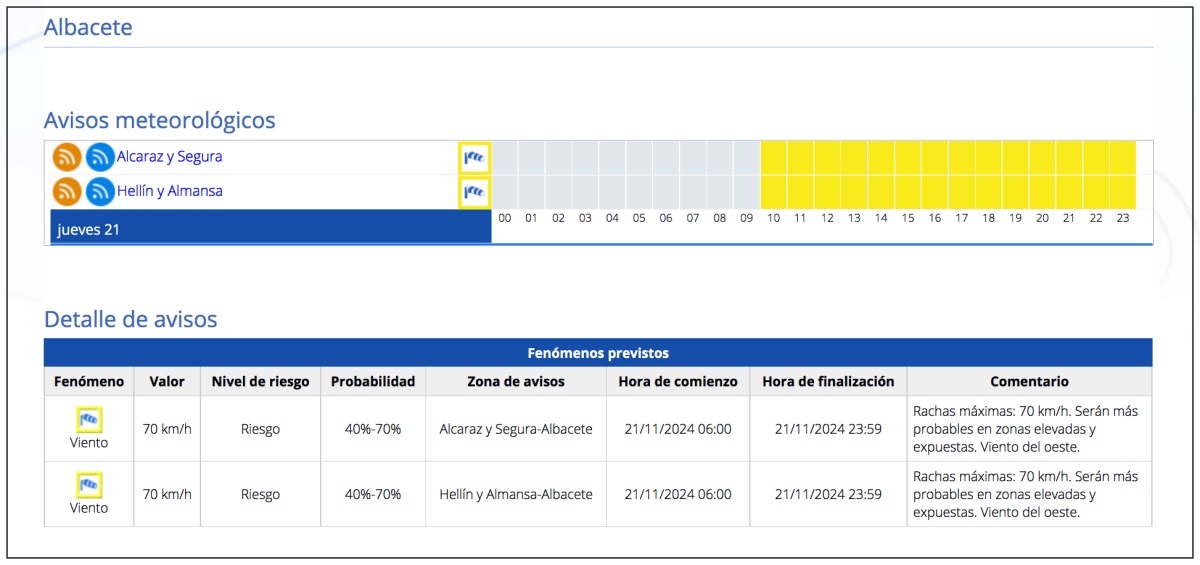Click the Fenómeno column header
1200x565 pixels.
(x=89, y=381)
